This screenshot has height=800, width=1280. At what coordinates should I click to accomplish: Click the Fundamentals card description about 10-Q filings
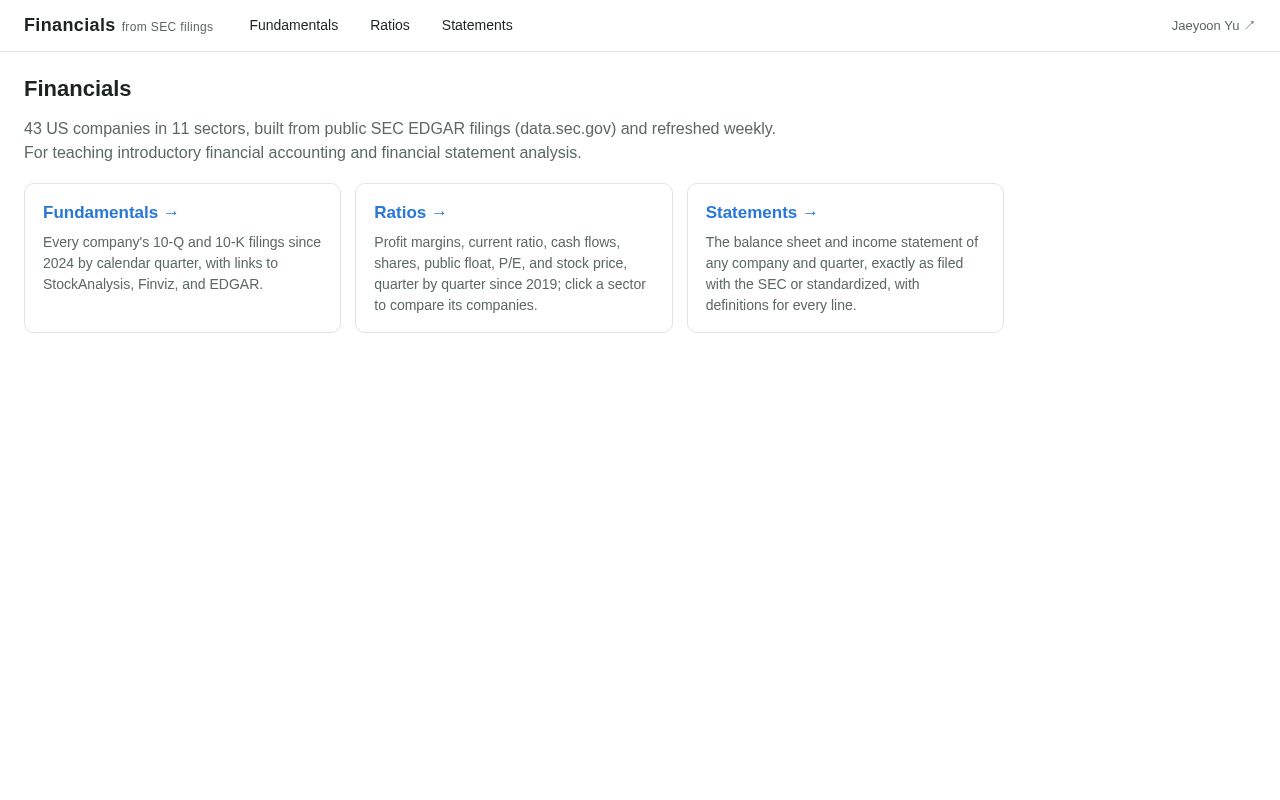tap(182, 263)
